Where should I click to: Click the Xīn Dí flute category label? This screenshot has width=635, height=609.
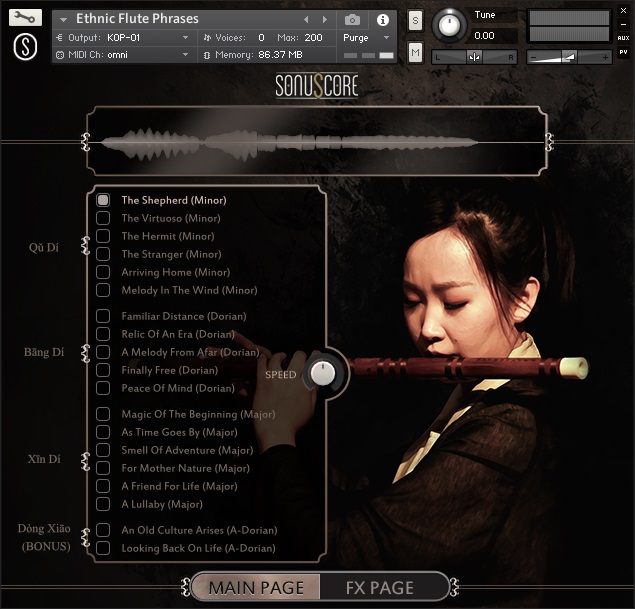pyautogui.click(x=44, y=459)
